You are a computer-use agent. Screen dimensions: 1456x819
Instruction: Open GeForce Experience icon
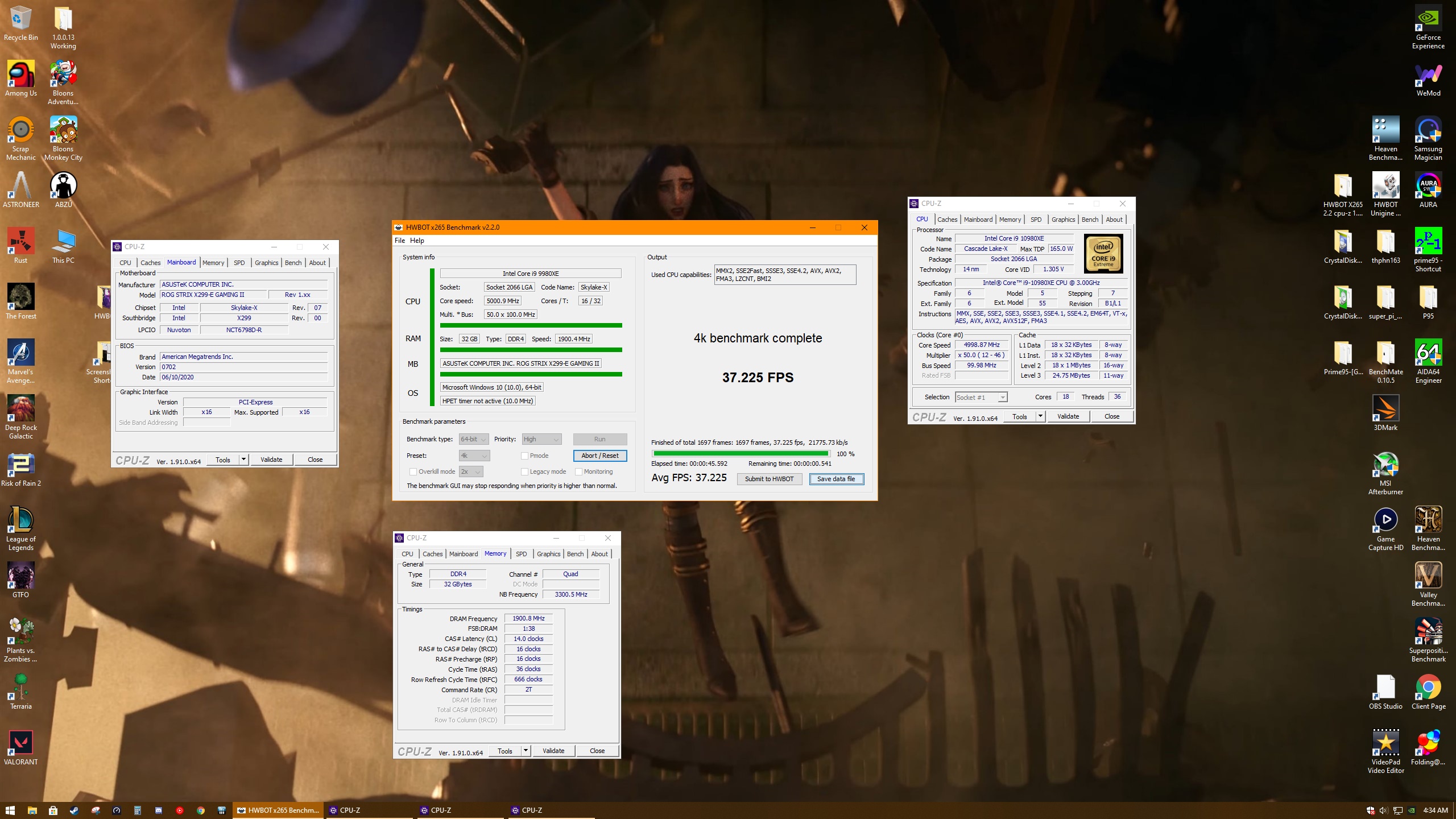pos(1428,27)
